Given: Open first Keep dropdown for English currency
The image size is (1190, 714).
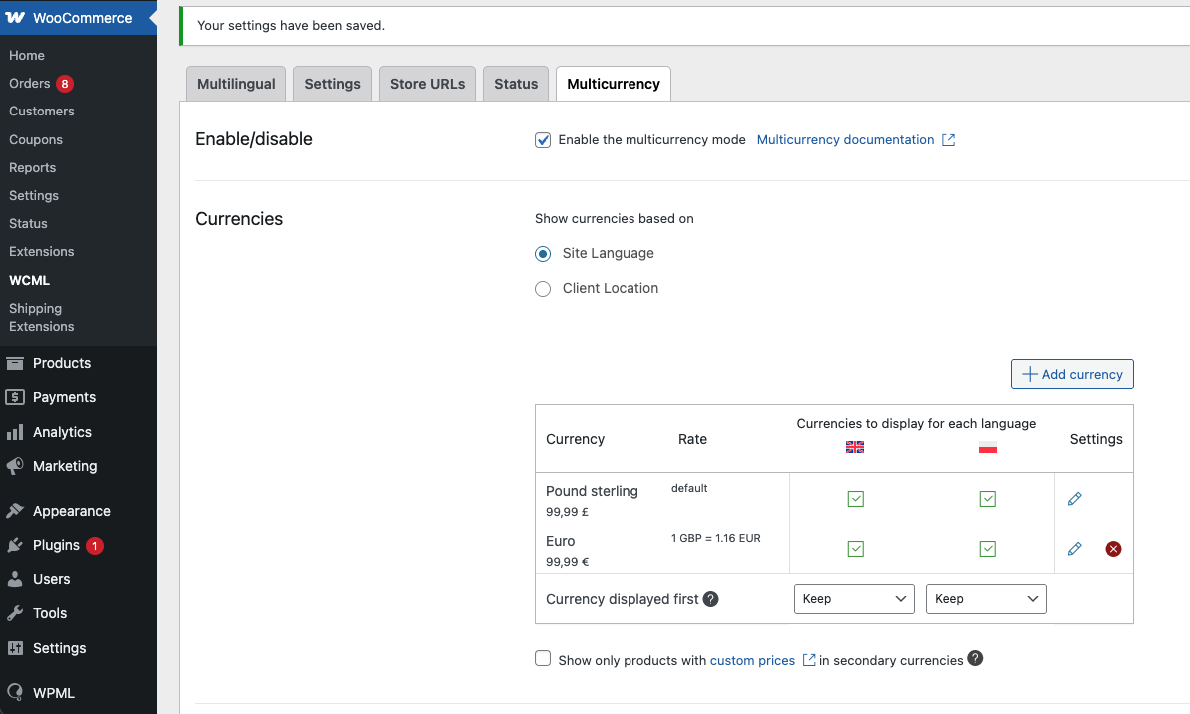Looking at the screenshot, I should 853,599.
